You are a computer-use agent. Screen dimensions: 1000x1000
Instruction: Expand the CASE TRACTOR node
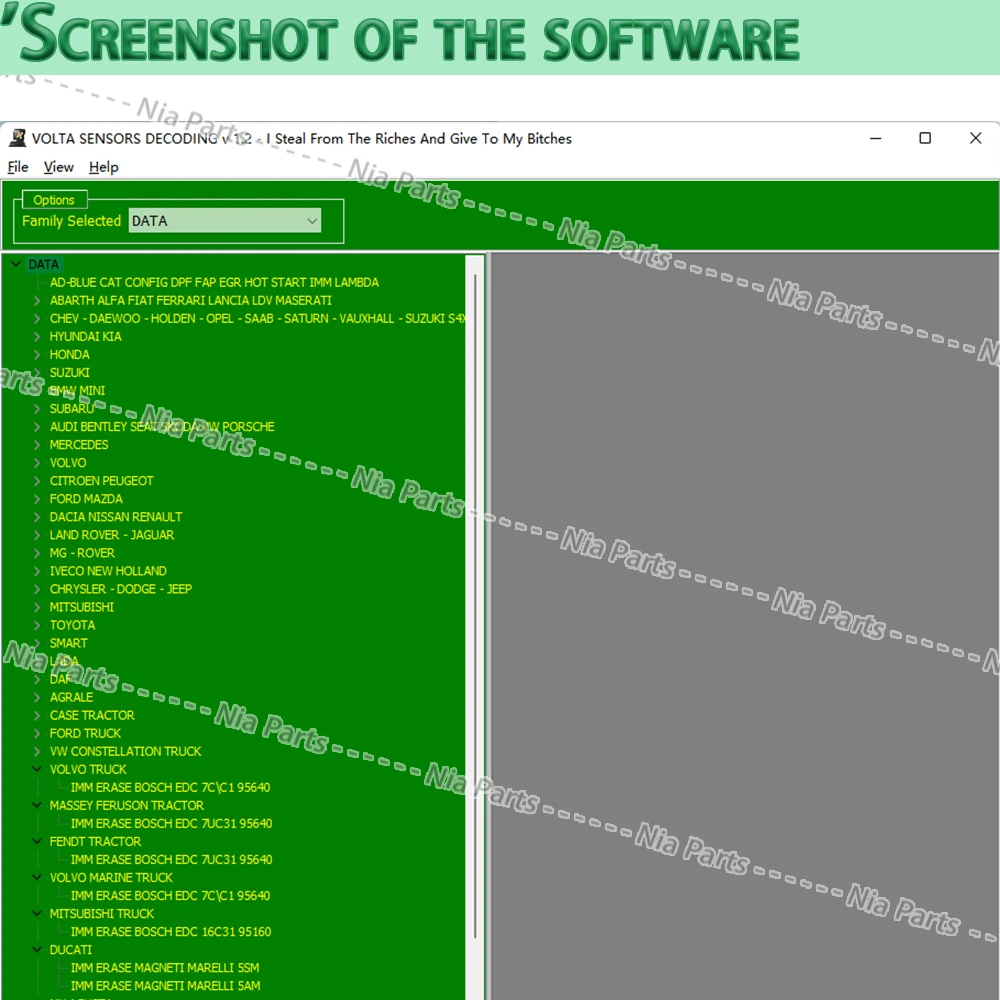point(37,716)
